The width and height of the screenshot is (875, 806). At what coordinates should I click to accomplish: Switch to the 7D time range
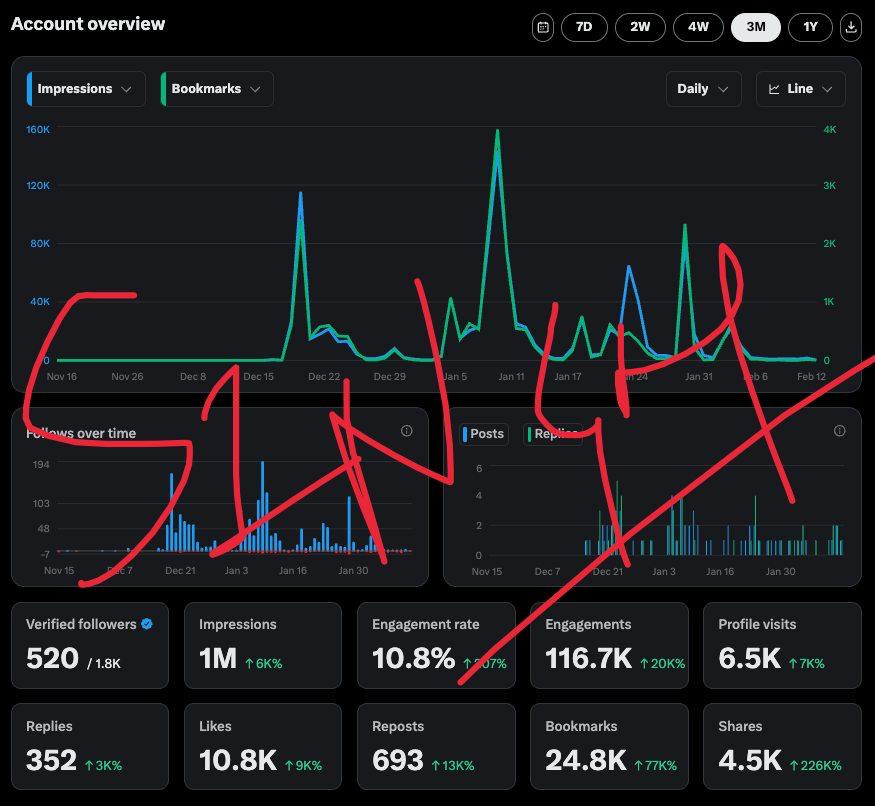pos(584,27)
